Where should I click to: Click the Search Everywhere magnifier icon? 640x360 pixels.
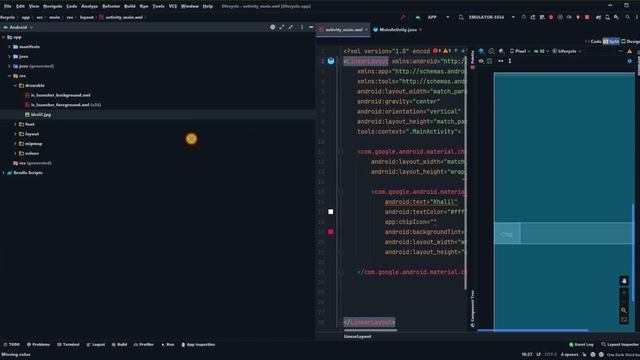coord(628,17)
